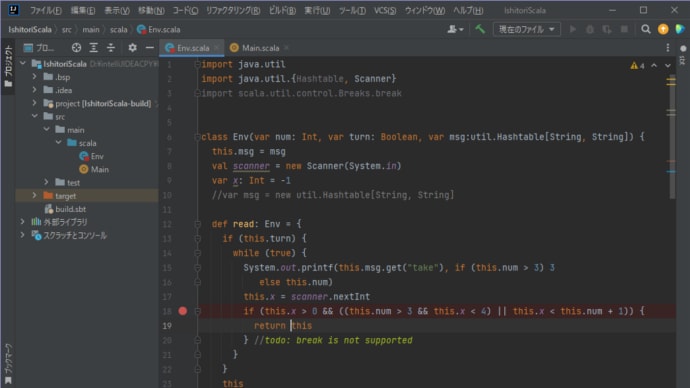
Task: Go to next highlighted error arrow
Action: point(668,66)
